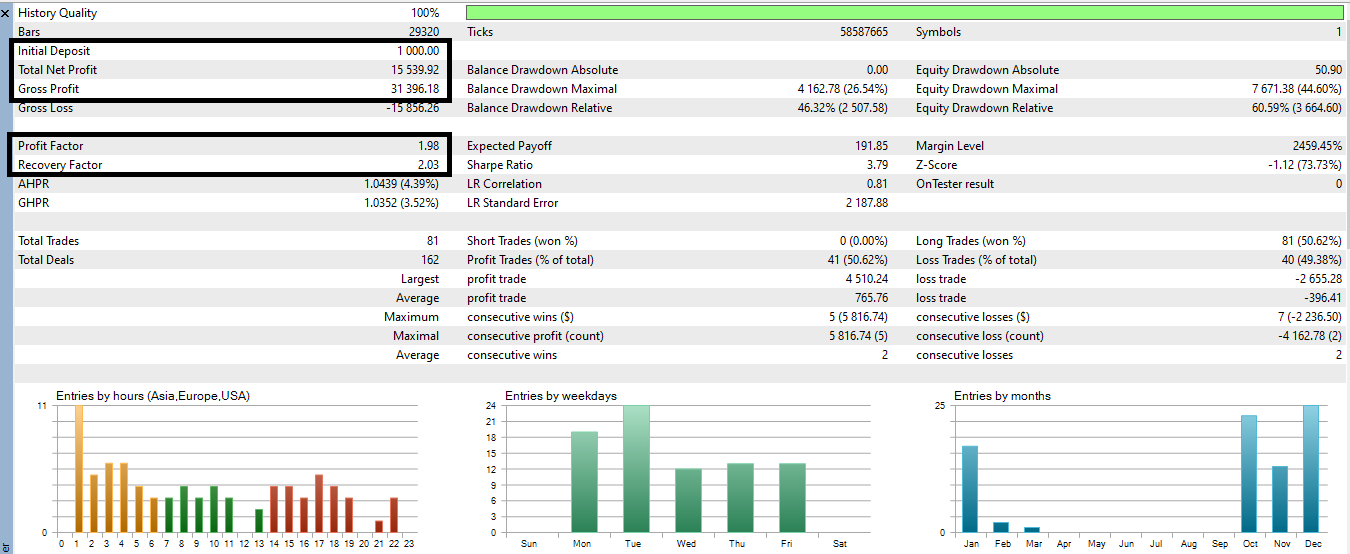Click the green History Quality progress bar

click(x=904, y=13)
